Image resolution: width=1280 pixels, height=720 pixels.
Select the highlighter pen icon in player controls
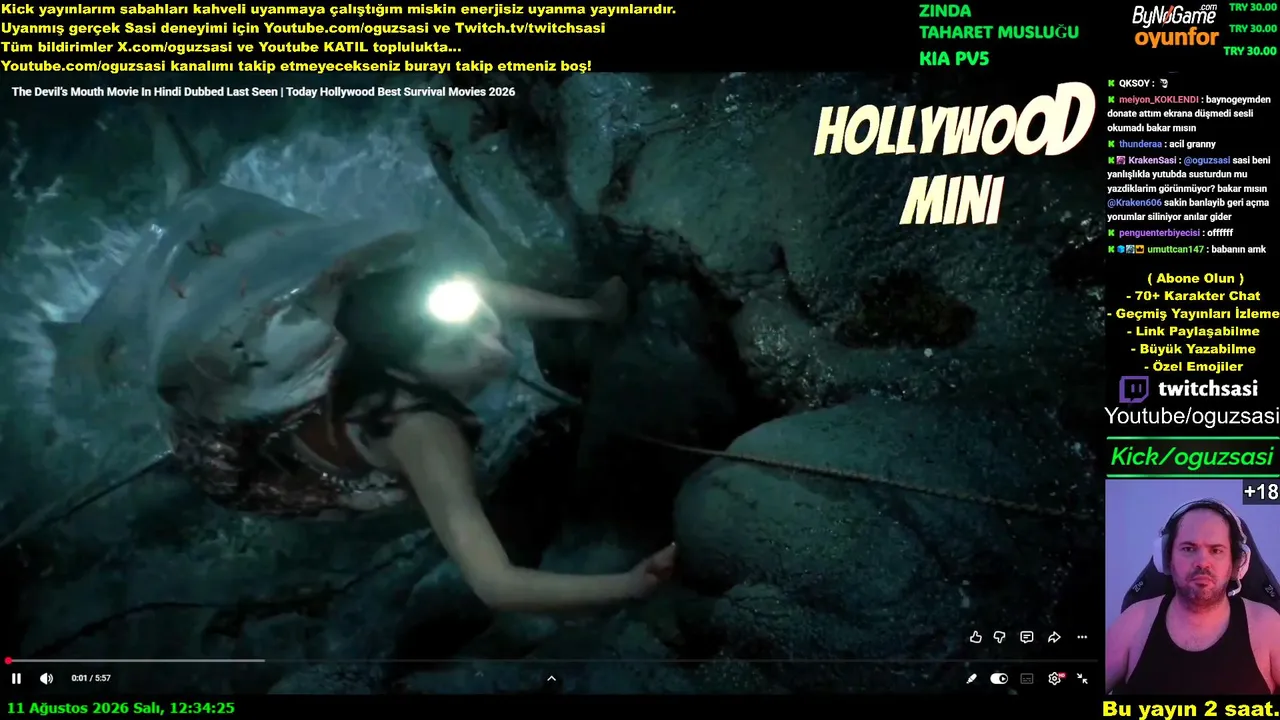click(971, 678)
